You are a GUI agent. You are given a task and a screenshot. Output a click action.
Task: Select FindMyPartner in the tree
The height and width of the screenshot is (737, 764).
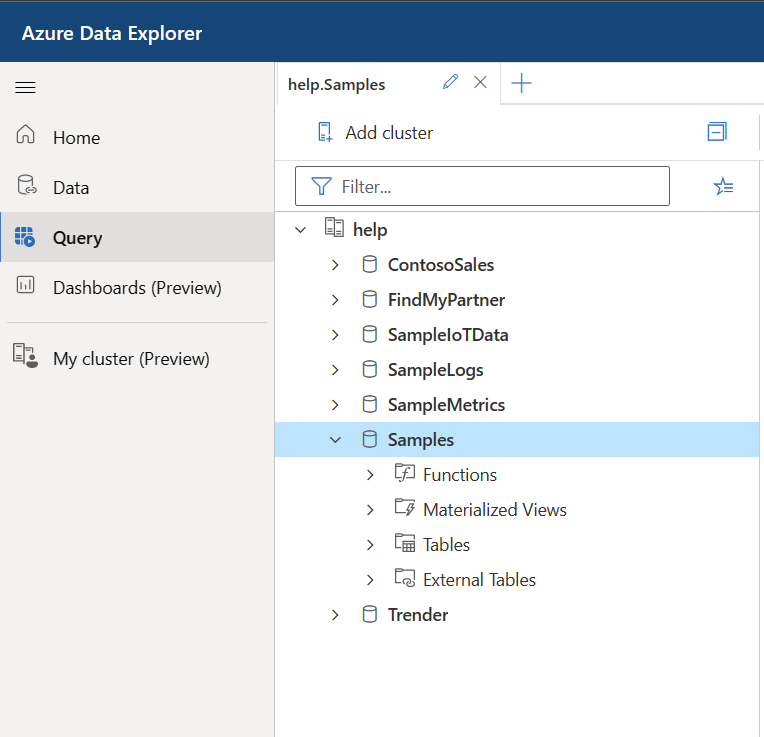coord(446,300)
